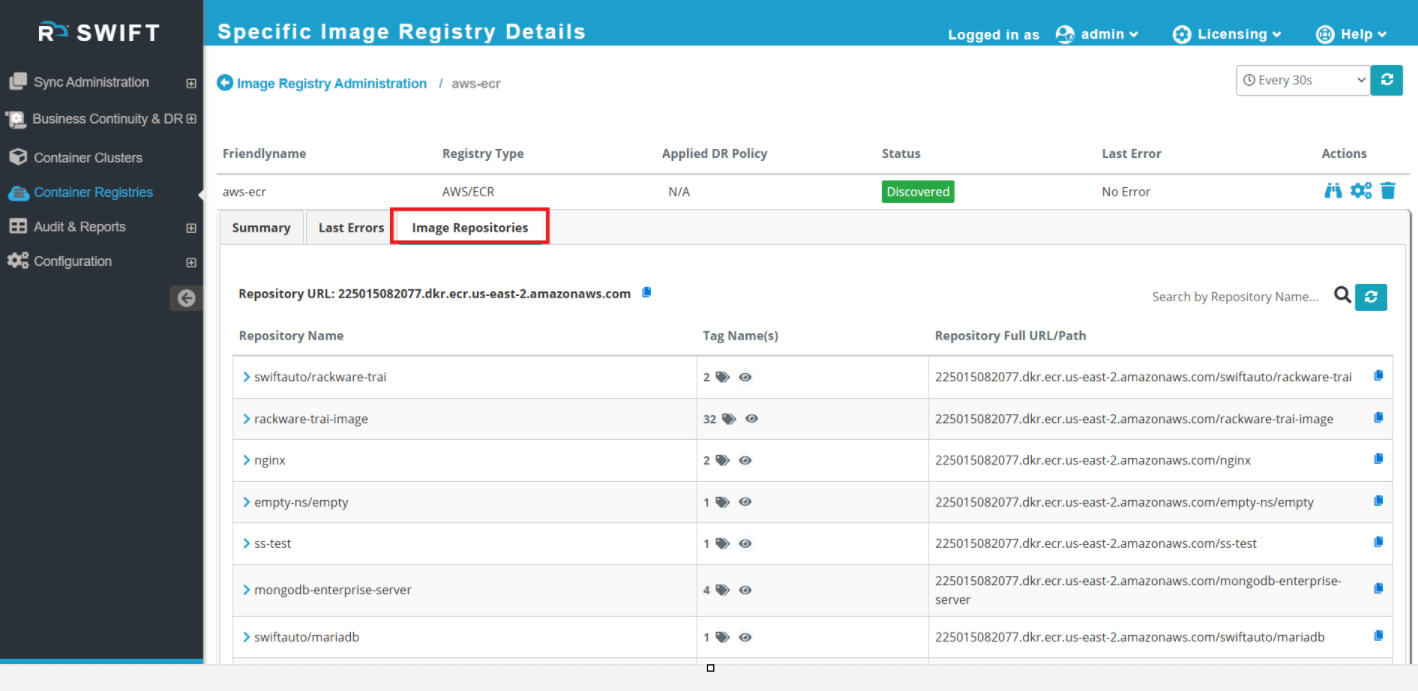Refresh the repository list with teal button
The height and width of the screenshot is (691, 1418).
(1371, 296)
